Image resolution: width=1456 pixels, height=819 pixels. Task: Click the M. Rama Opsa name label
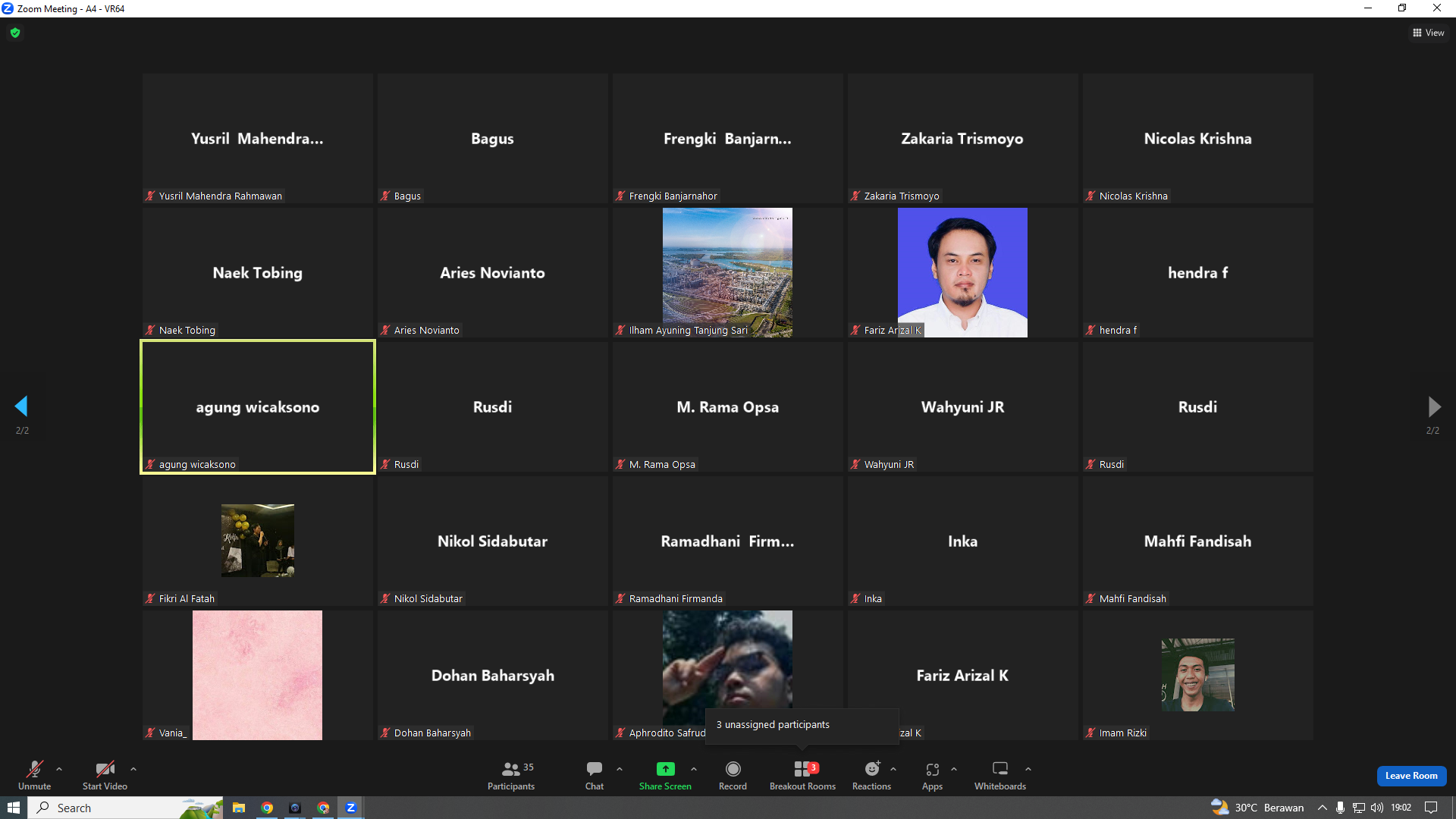pos(662,464)
